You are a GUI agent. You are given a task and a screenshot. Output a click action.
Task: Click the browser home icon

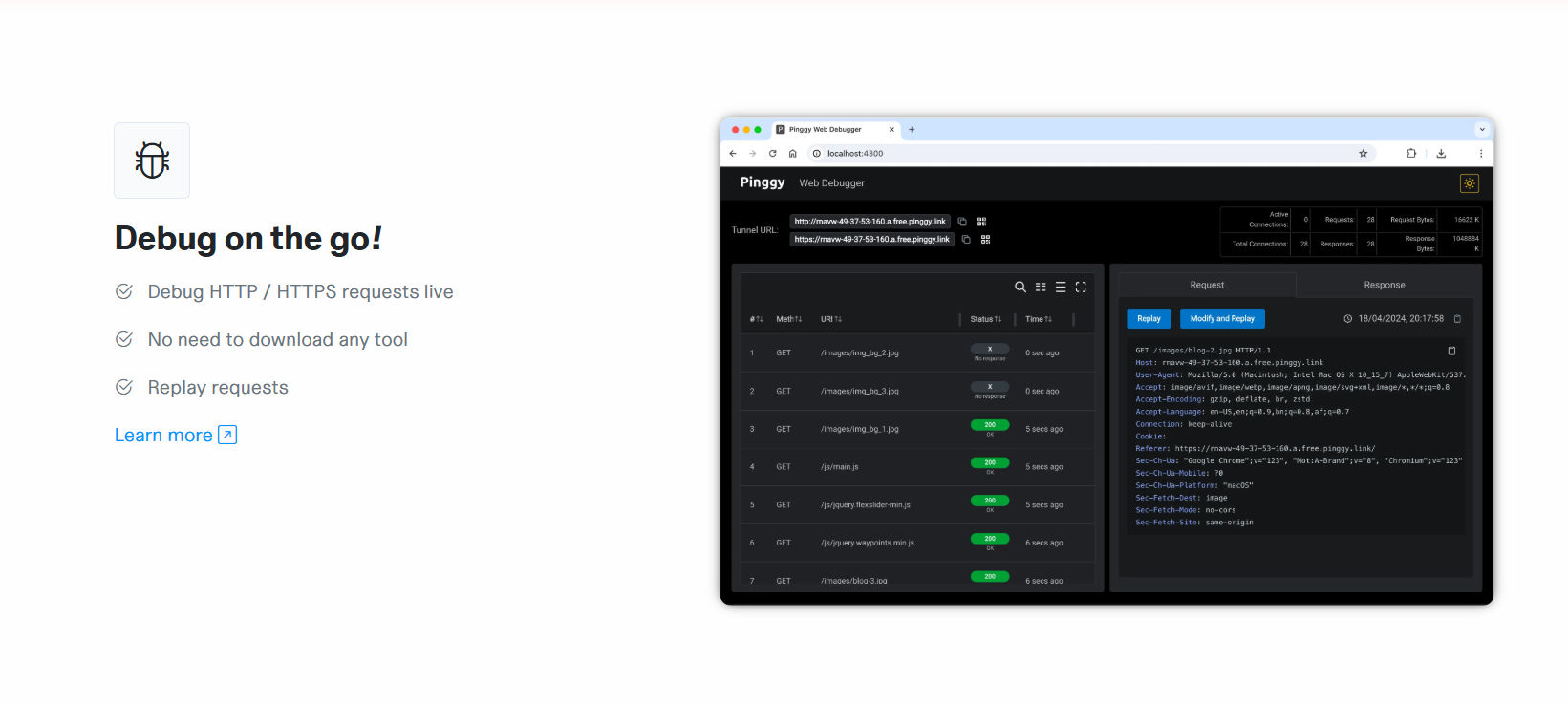click(793, 153)
